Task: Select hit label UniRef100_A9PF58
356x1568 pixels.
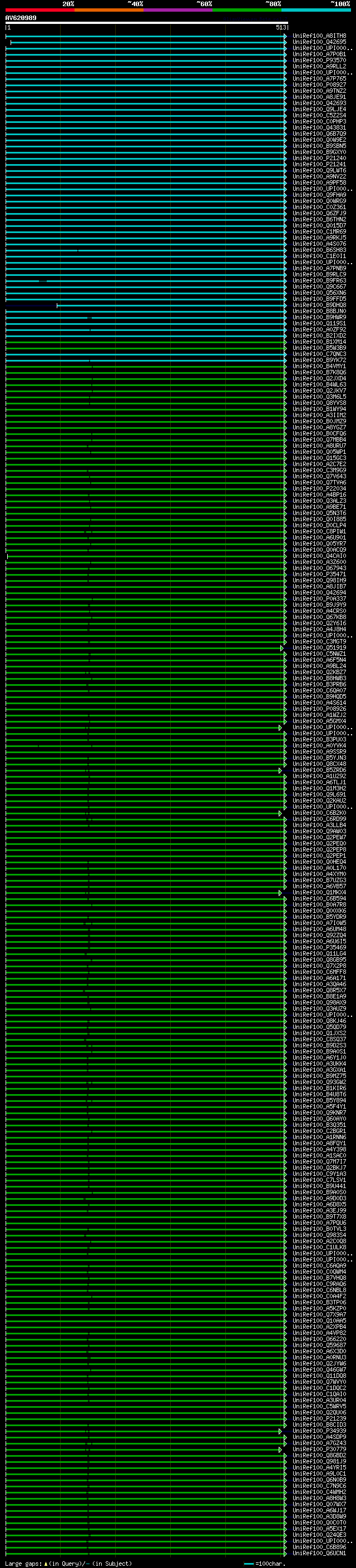Action: click(319, 182)
